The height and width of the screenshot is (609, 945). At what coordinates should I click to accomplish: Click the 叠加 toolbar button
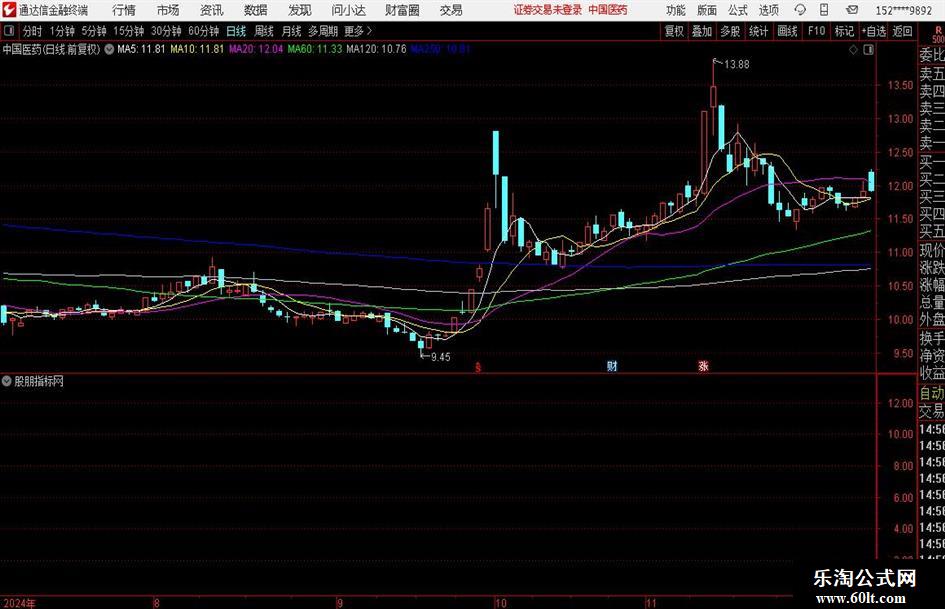[x=702, y=31]
